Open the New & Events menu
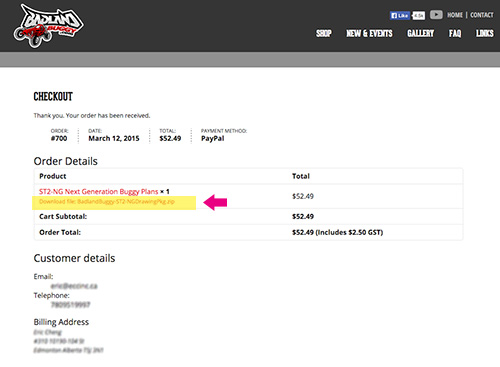The height and width of the screenshot is (367, 500). click(x=369, y=33)
